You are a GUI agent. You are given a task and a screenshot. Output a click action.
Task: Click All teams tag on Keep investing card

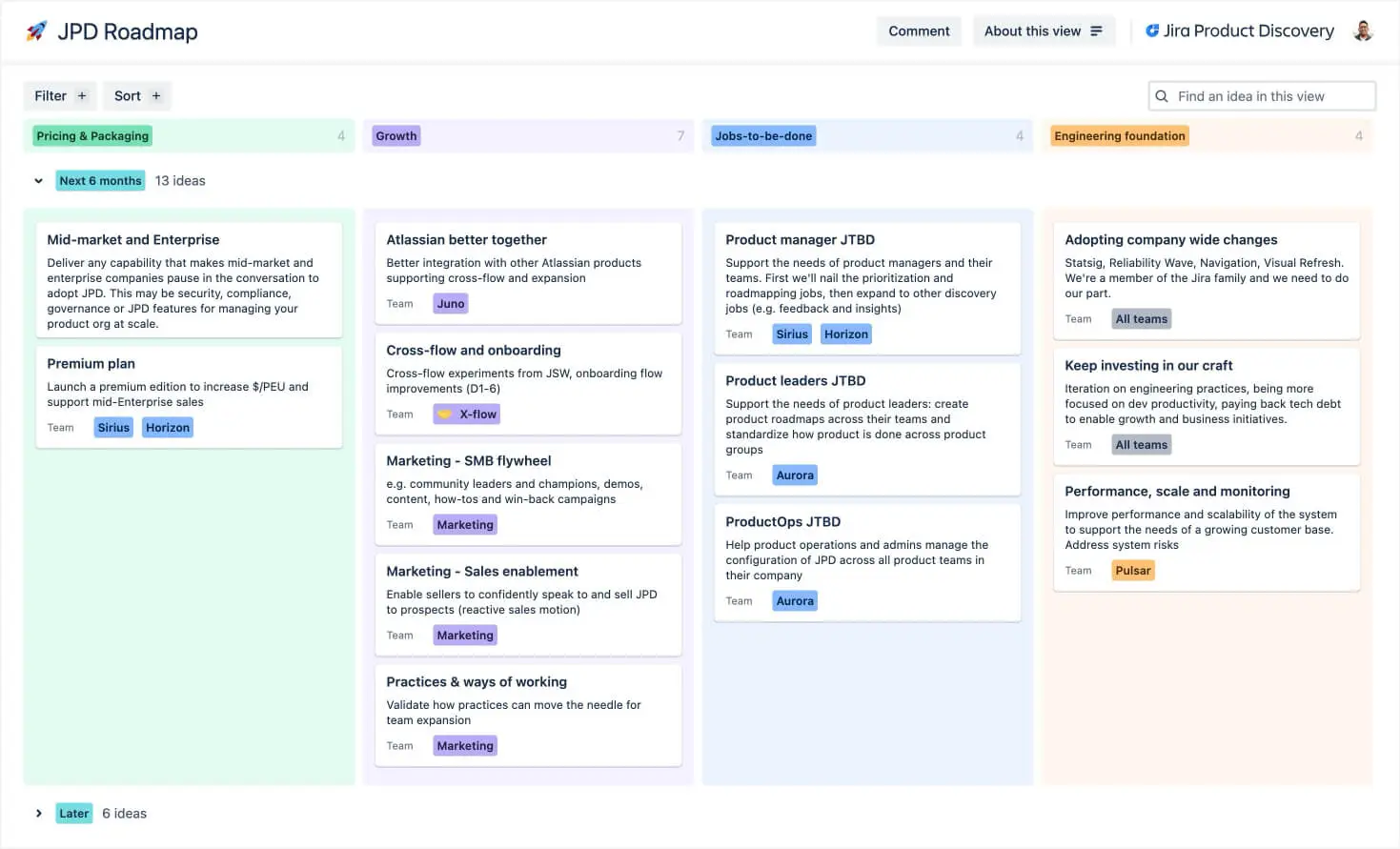pos(1142,445)
